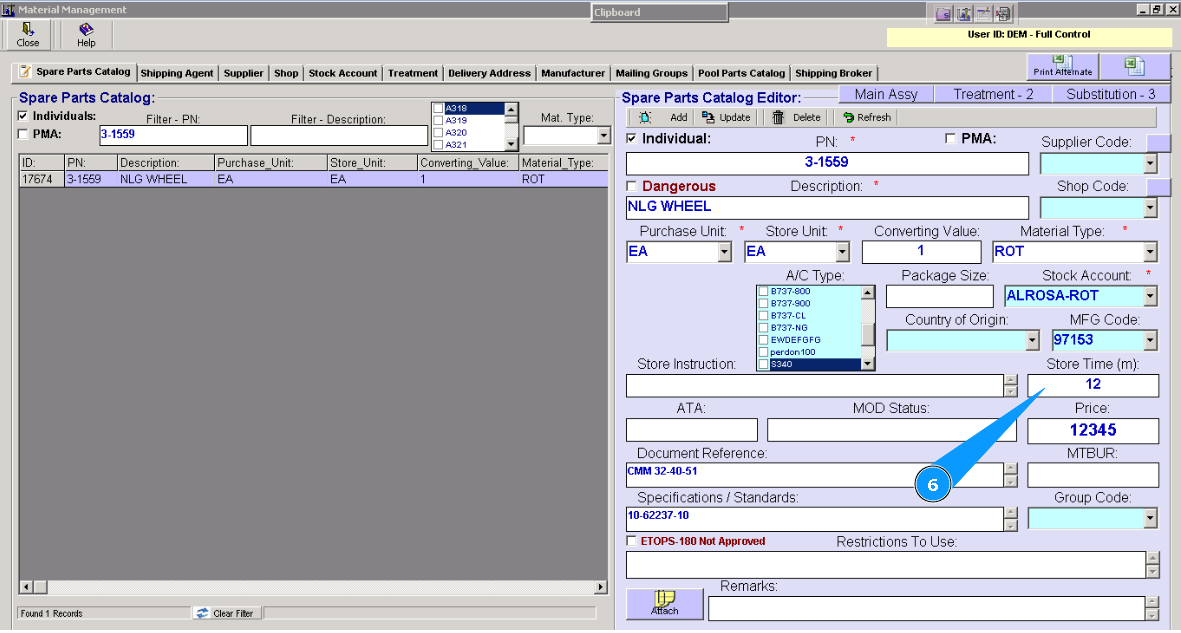Click the Clear Filter button
Screen dimensions: 1181x633
(x=226, y=613)
